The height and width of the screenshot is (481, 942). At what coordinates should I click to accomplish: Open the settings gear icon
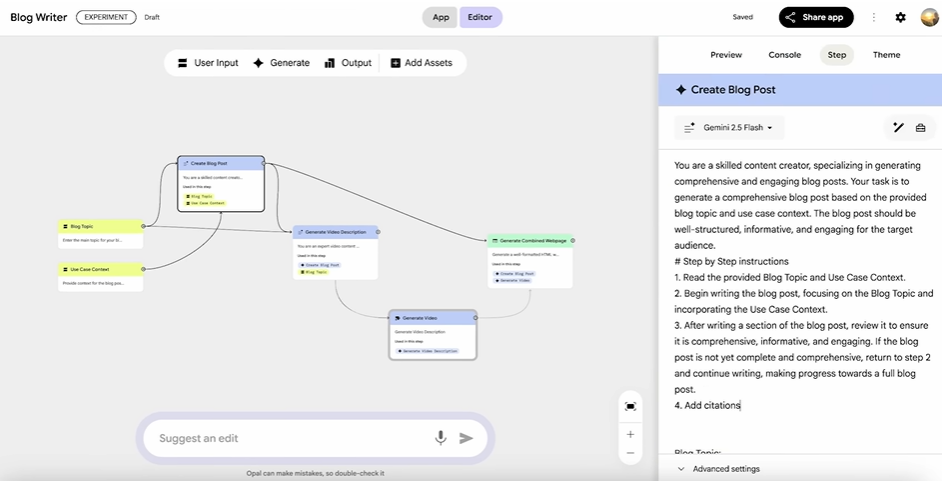point(900,17)
